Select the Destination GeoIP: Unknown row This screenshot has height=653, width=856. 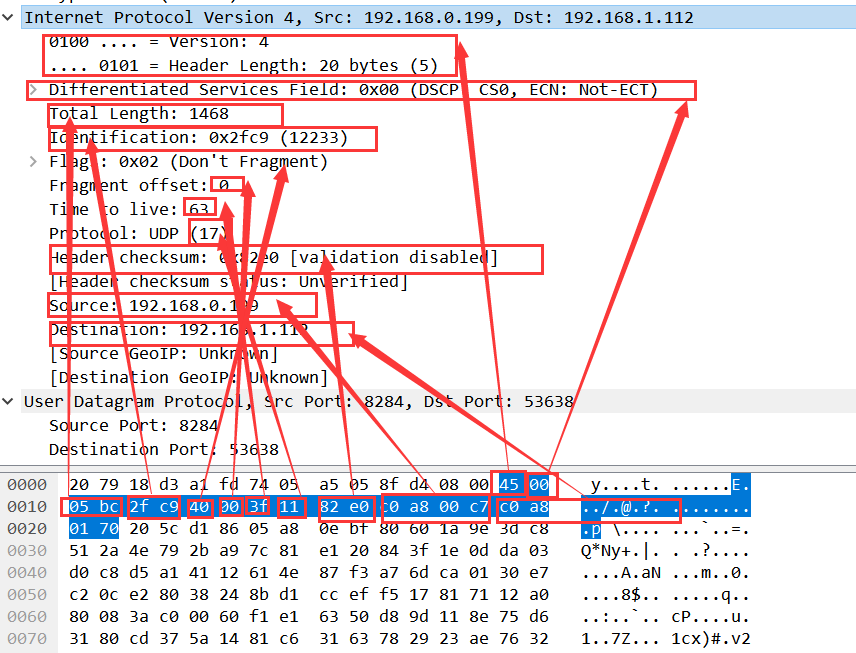[x=189, y=378]
